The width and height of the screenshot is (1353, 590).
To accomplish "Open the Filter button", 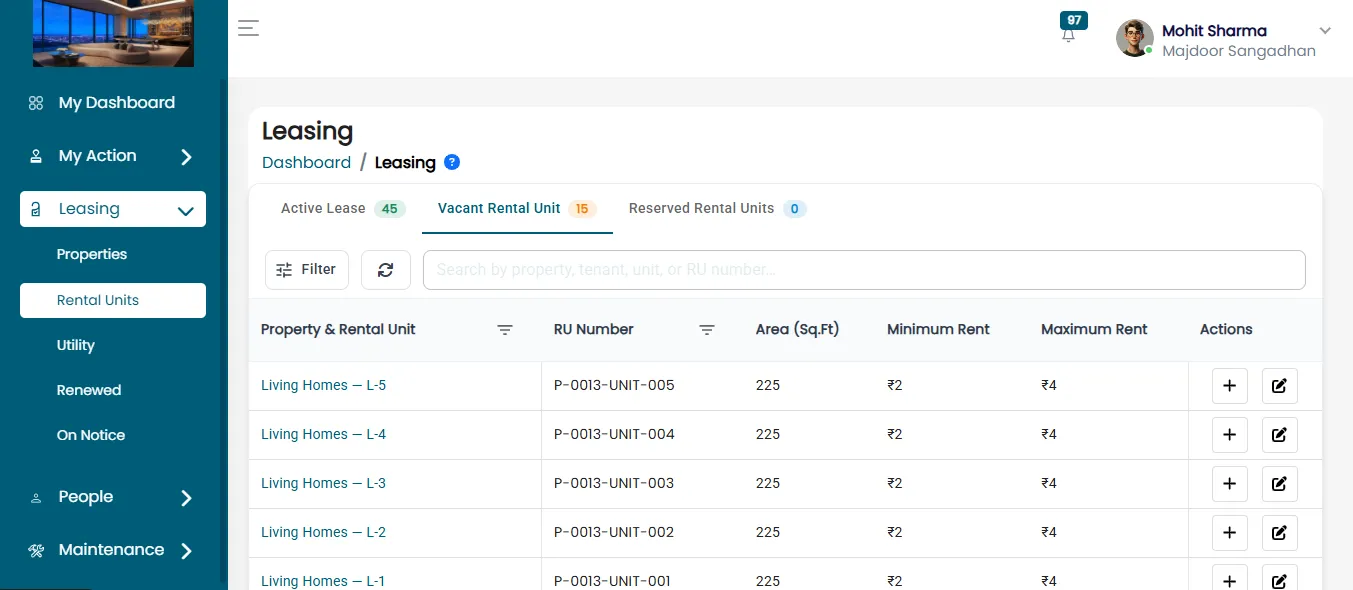I will point(307,270).
